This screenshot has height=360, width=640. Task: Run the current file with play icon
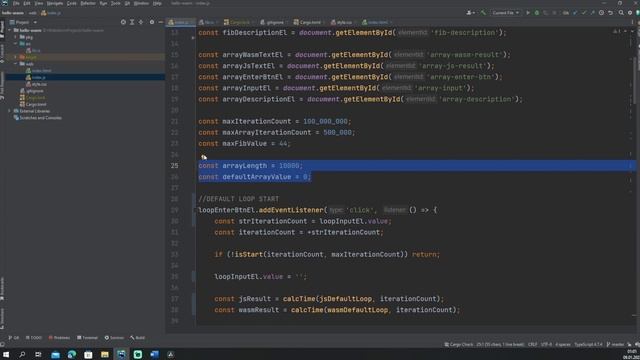(x=528, y=13)
